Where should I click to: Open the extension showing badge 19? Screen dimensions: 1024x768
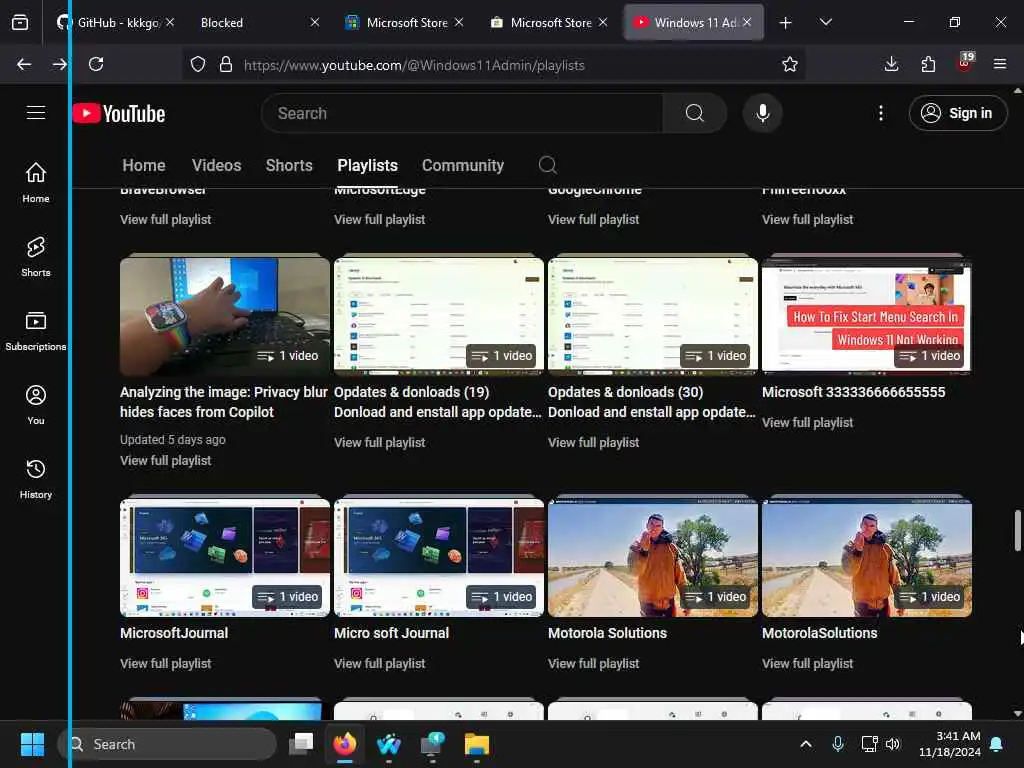coord(965,63)
